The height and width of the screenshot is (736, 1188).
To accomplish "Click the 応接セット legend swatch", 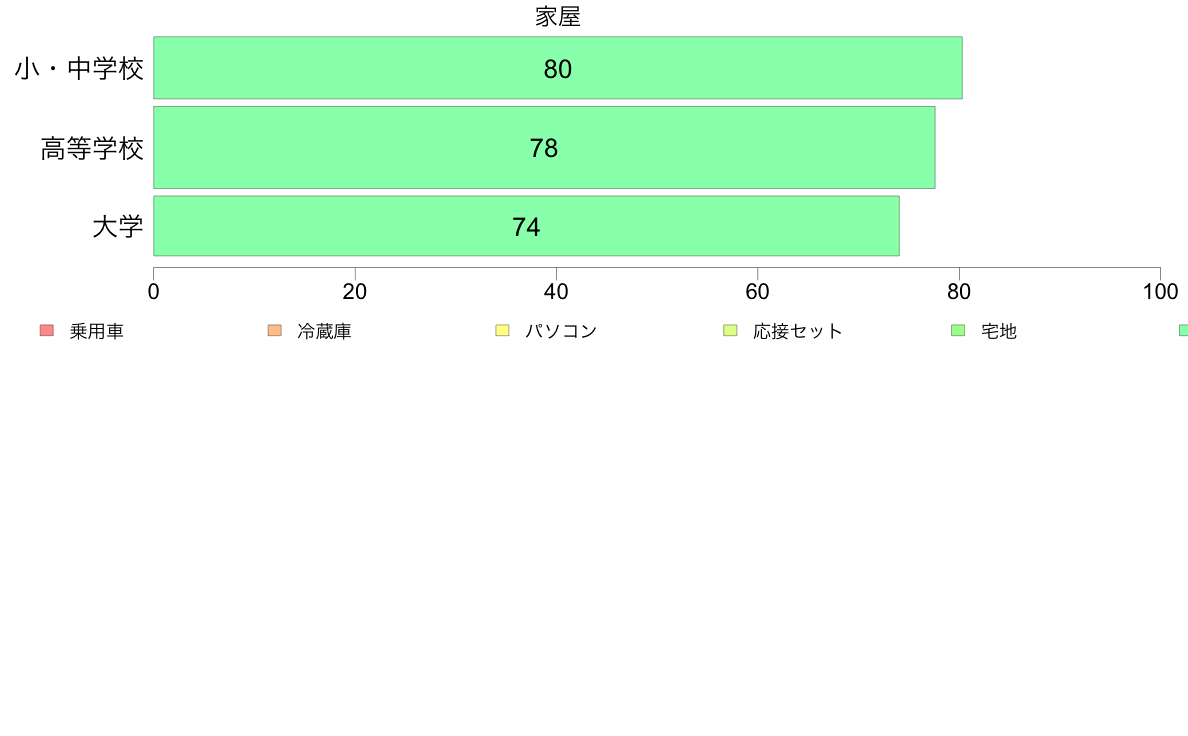I will (x=730, y=330).
